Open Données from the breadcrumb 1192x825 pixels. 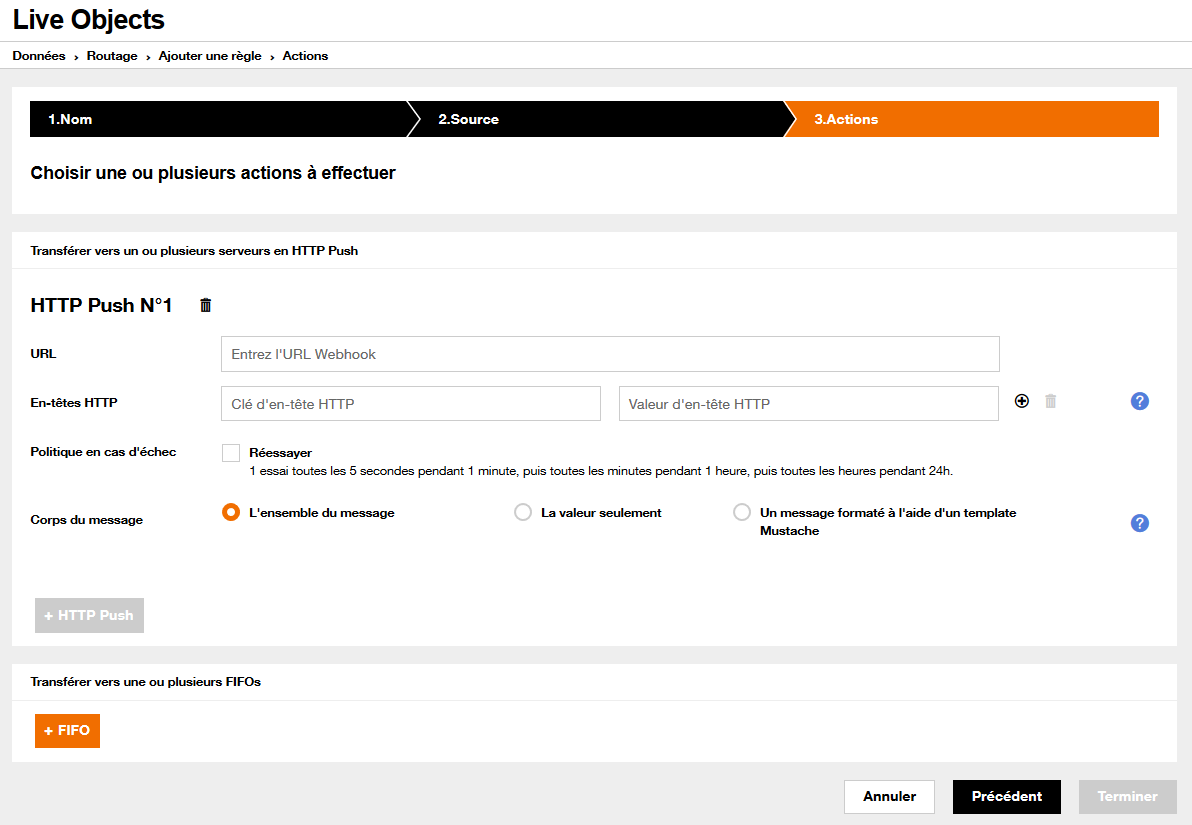(38, 55)
